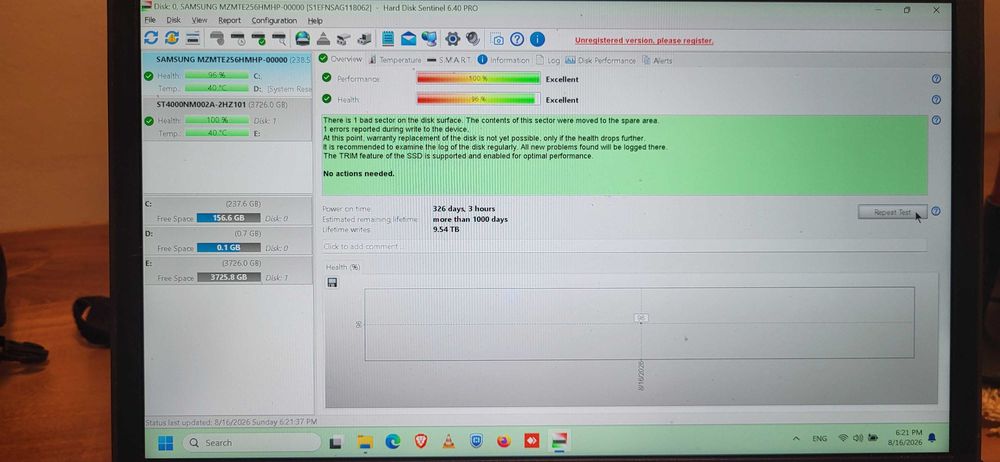Screen dimensions: 1000x462
Task: Open the View menu
Action: click(x=200, y=20)
